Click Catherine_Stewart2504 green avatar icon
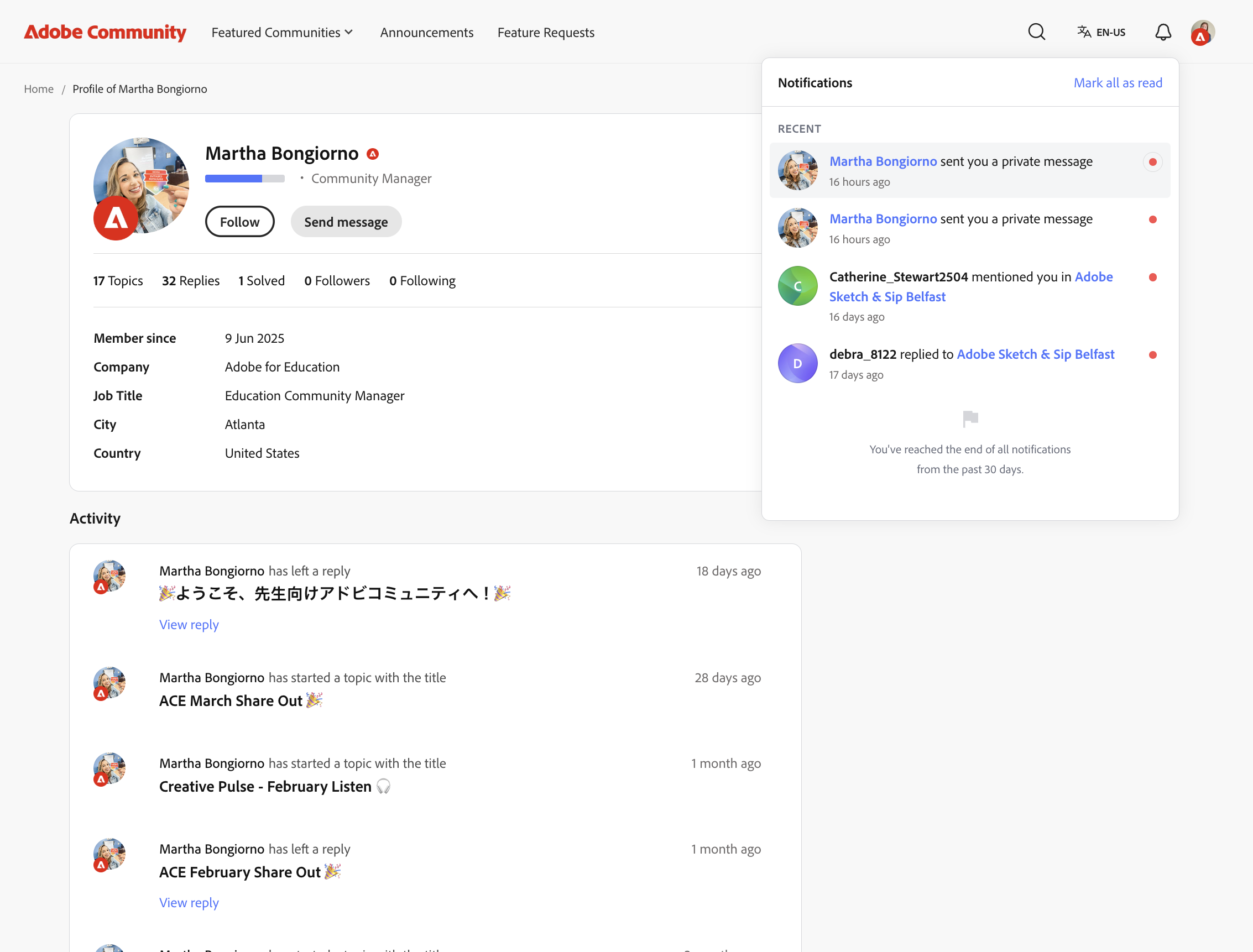 click(x=798, y=286)
